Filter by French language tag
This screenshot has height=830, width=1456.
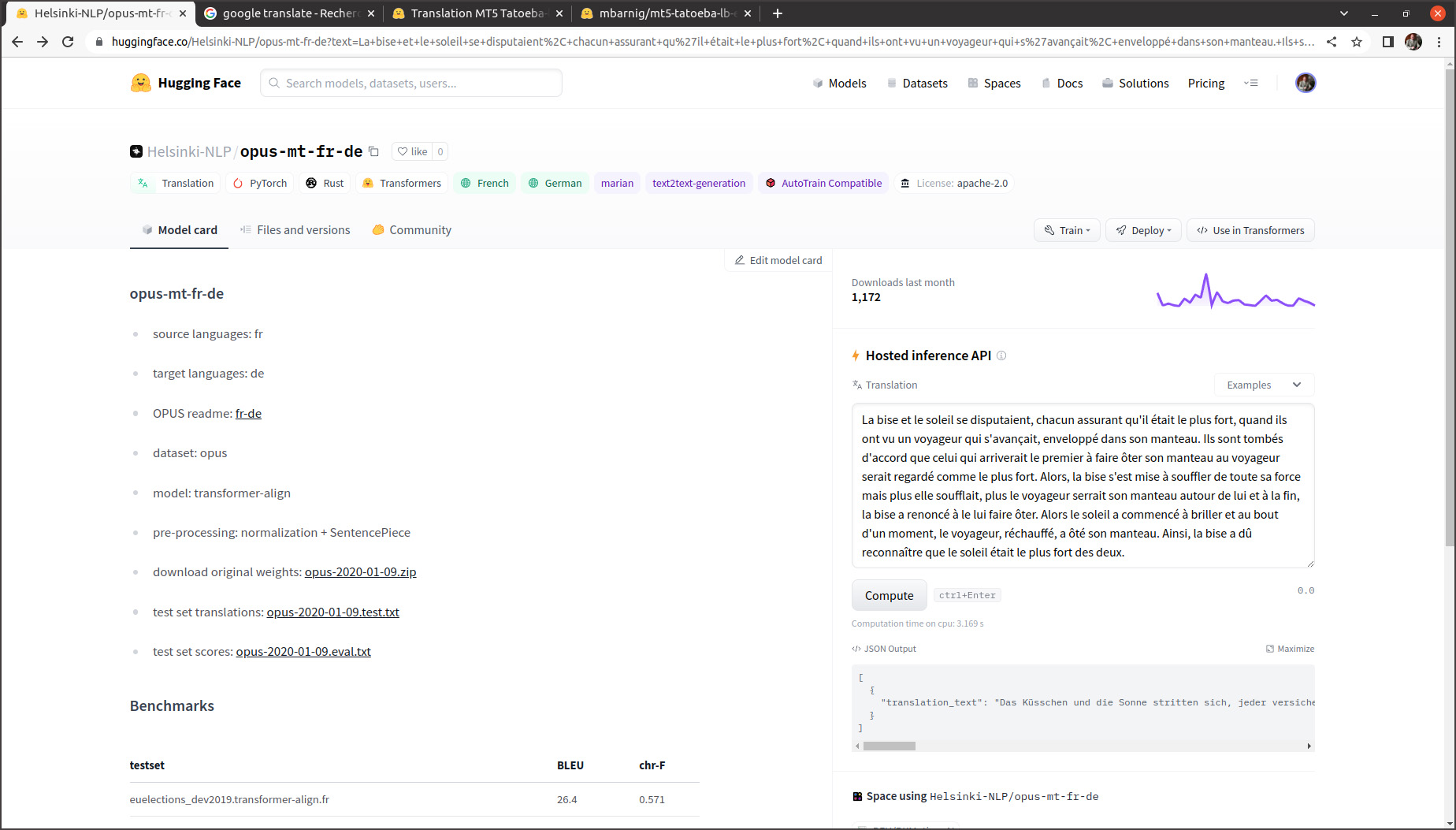pos(485,183)
